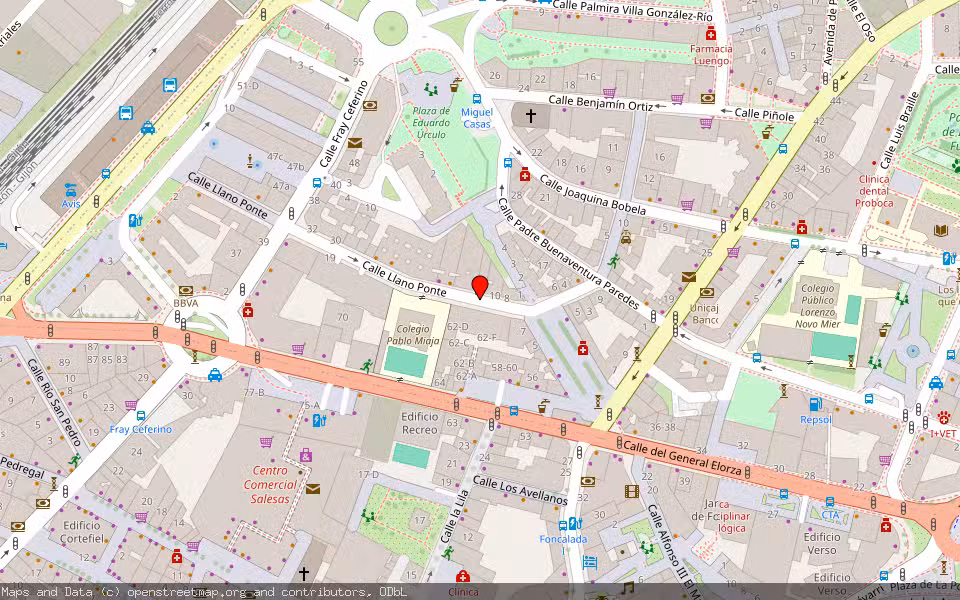This screenshot has width=960, height=600.
Task: Select the Fray Ceferino bus stop icon
Action: pos(141,416)
